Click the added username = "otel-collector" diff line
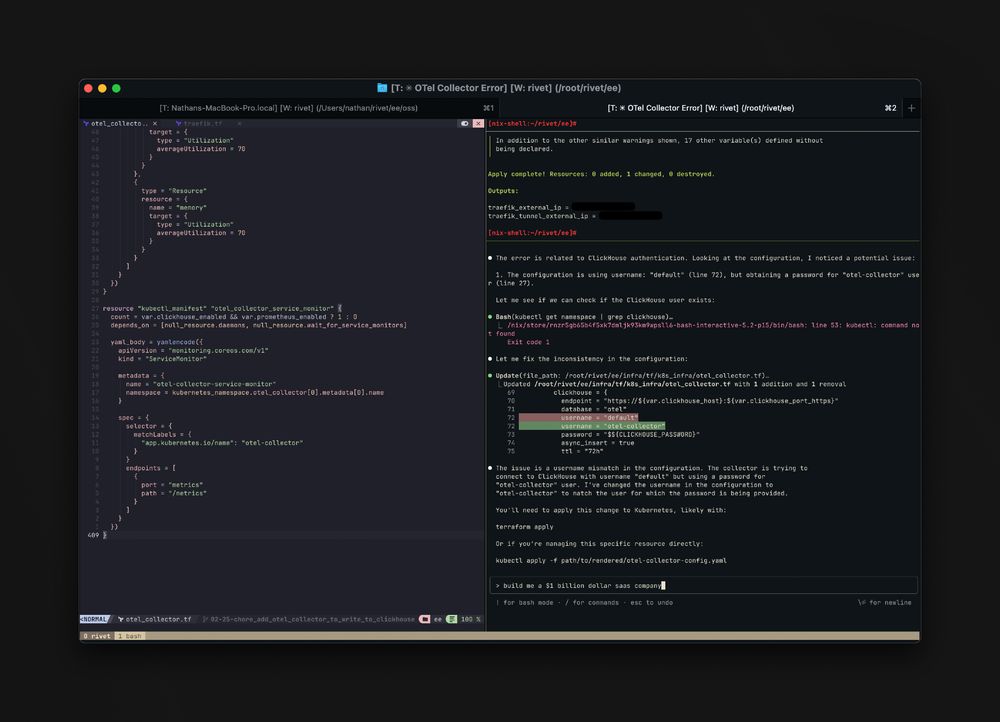 [592, 426]
